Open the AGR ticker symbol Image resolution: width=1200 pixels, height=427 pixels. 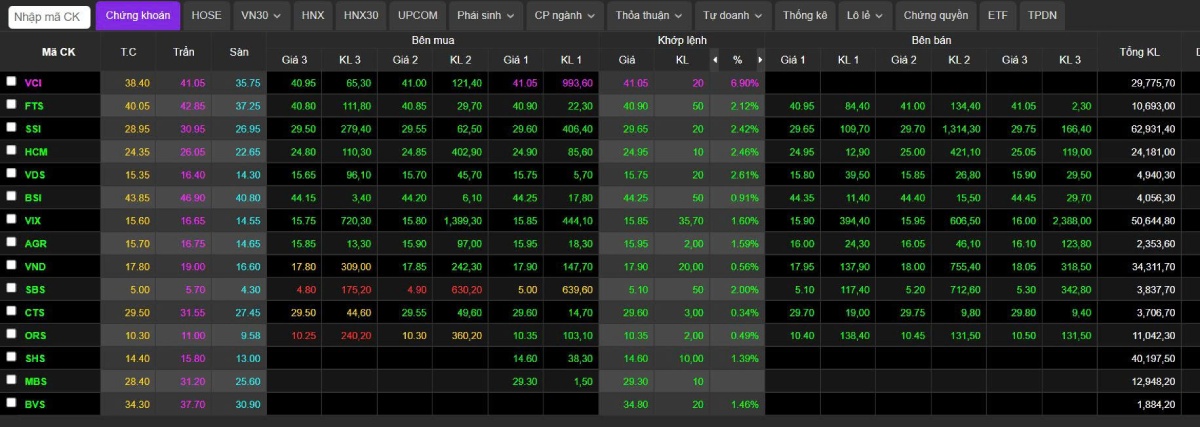(34, 243)
